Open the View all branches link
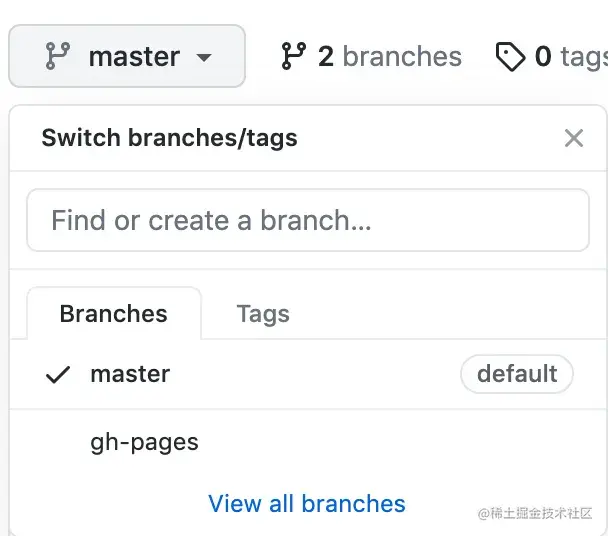This screenshot has height=536, width=608. [x=306, y=503]
